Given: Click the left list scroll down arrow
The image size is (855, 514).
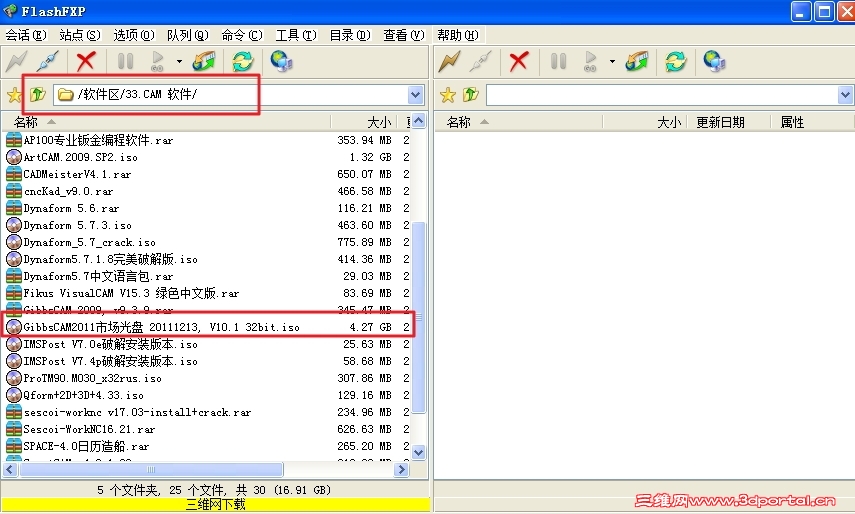Looking at the screenshot, I should (x=419, y=452).
